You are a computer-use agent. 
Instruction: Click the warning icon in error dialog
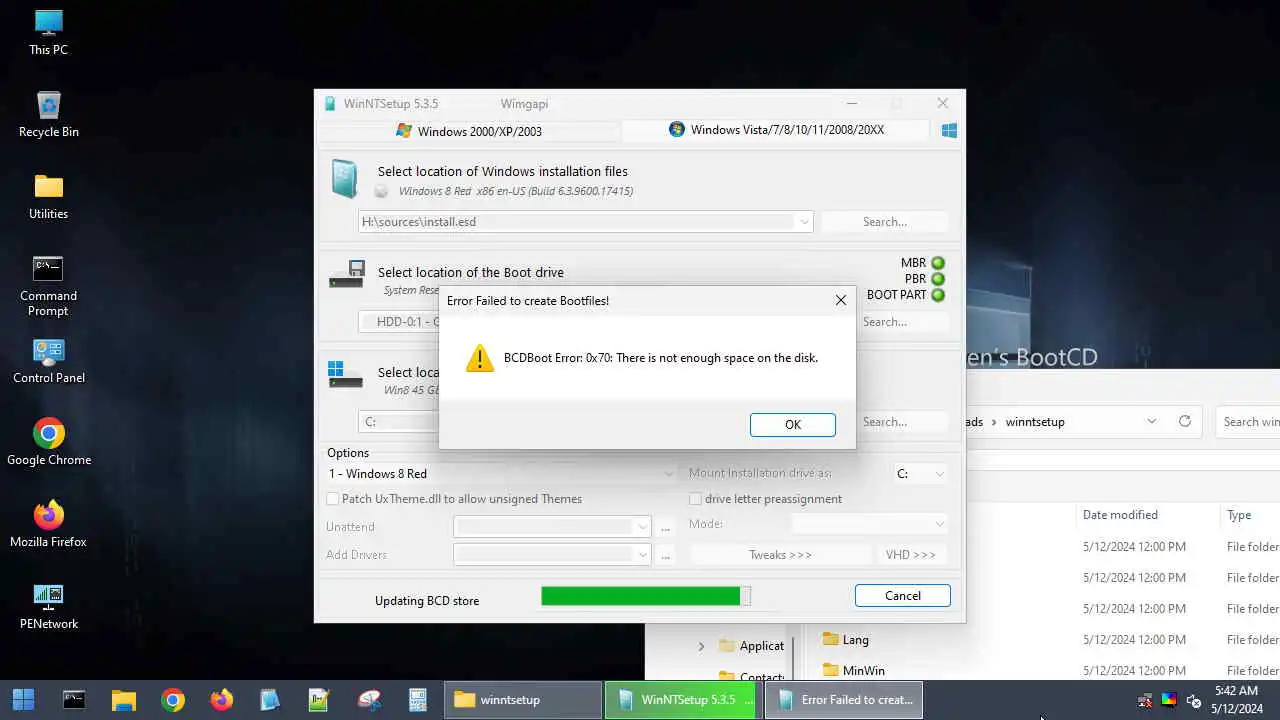coord(480,358)
